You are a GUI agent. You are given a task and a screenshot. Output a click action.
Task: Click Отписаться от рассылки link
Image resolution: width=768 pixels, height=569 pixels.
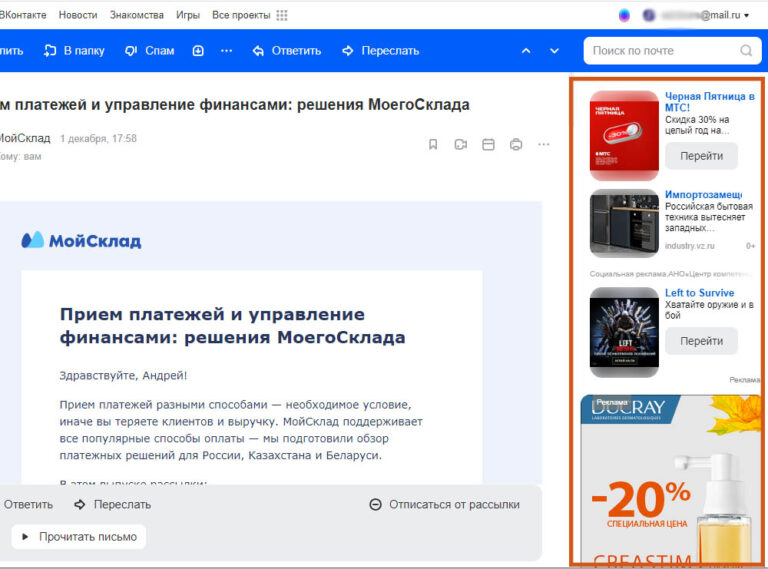point(445,504)
